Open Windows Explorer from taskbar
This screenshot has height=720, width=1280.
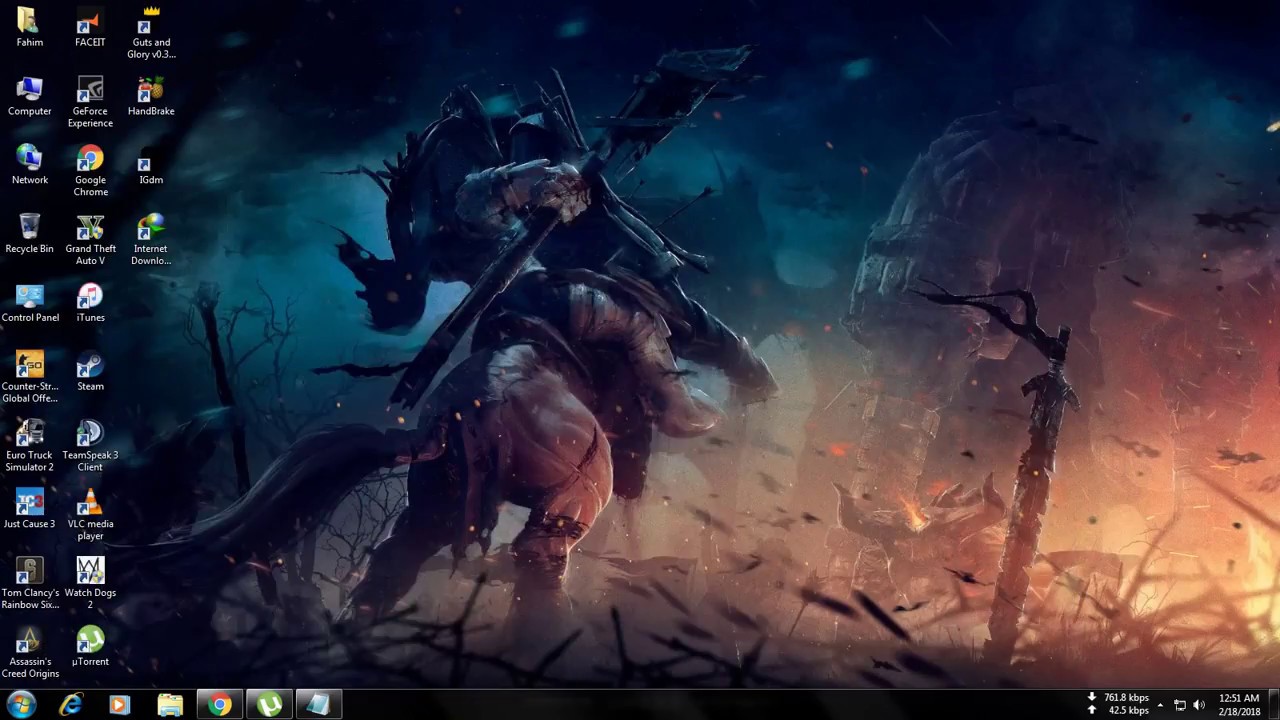pyautogui.click(x=170, y=705)
